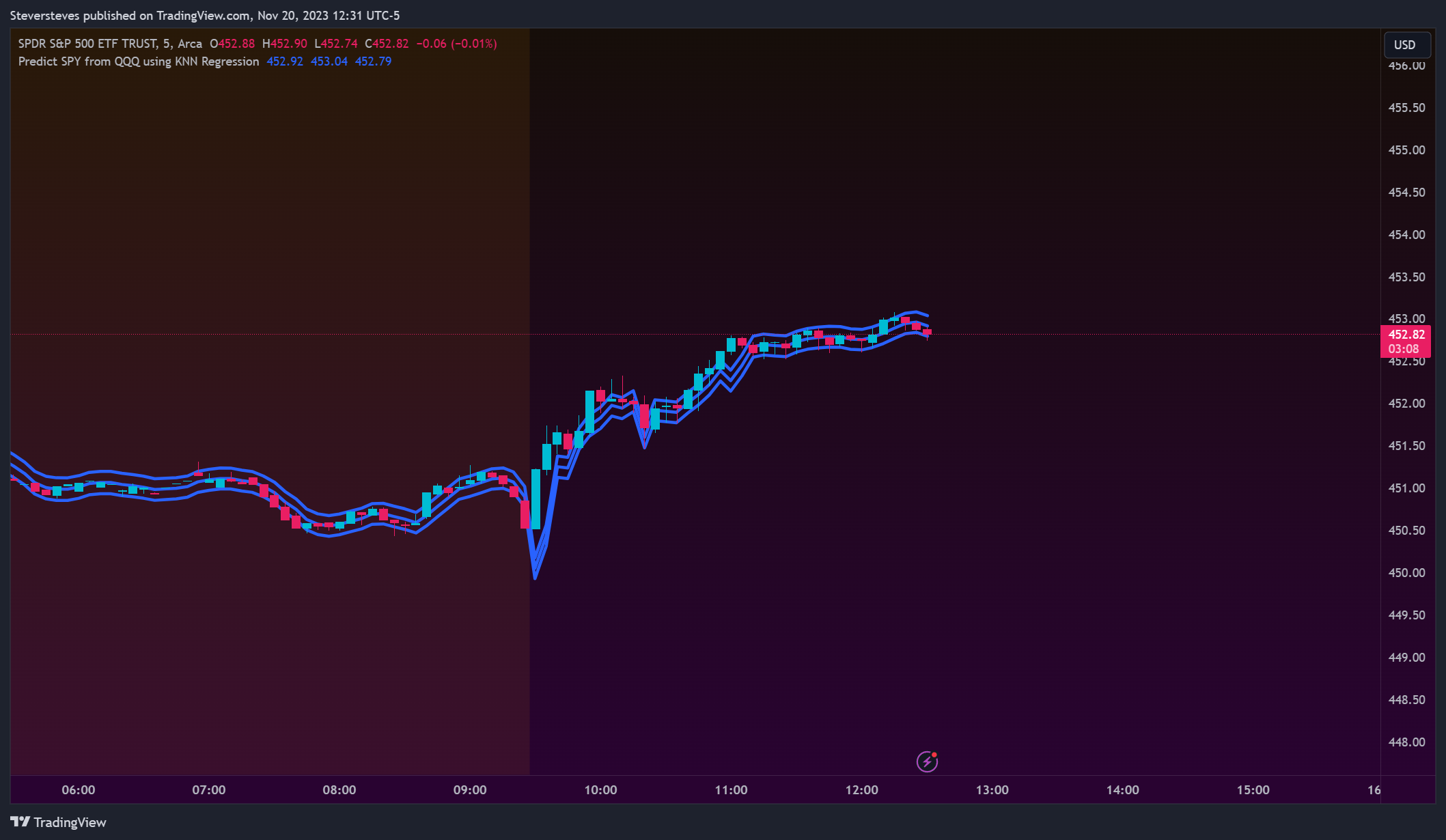
Task: Click the 454.00 price axis label
Action: (x=1406, y=235)
